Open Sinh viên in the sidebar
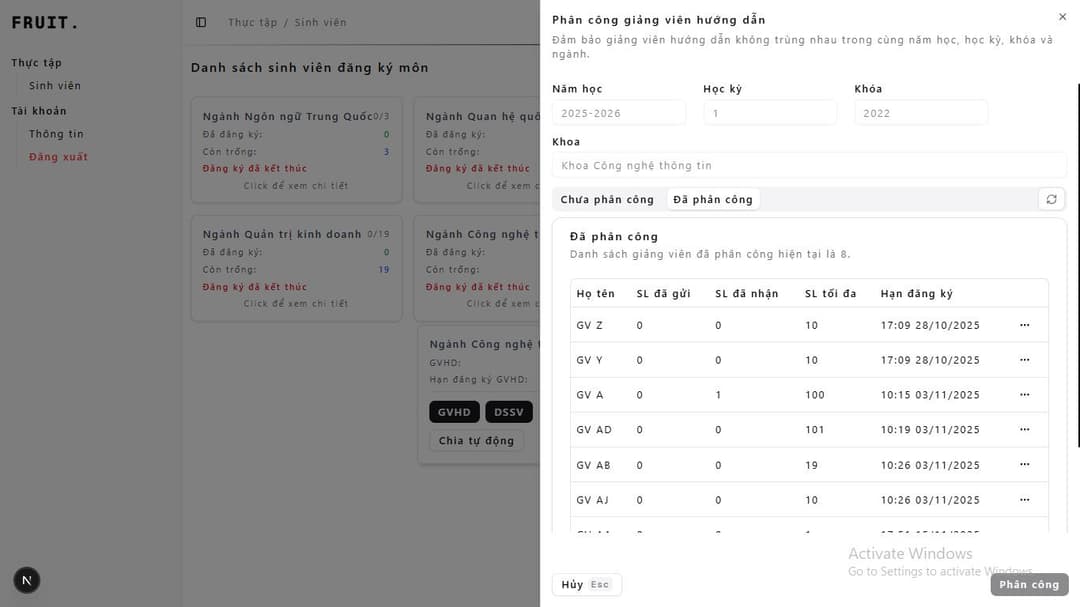 point(55,86)
